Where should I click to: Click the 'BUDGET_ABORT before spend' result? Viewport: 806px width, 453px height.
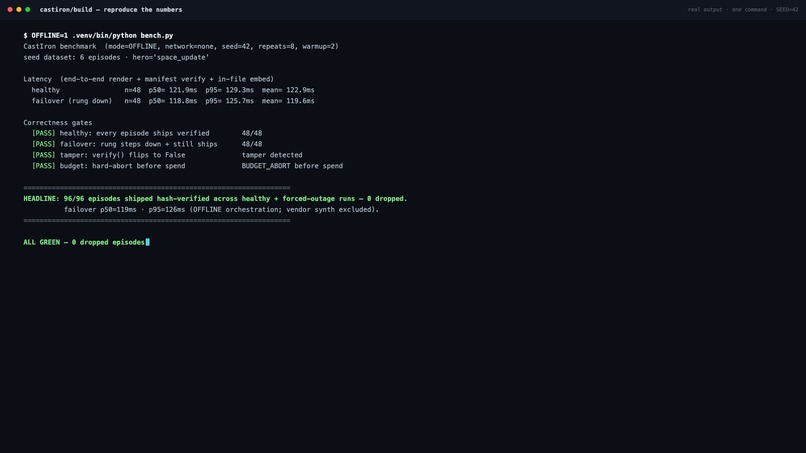pos(292,166)
